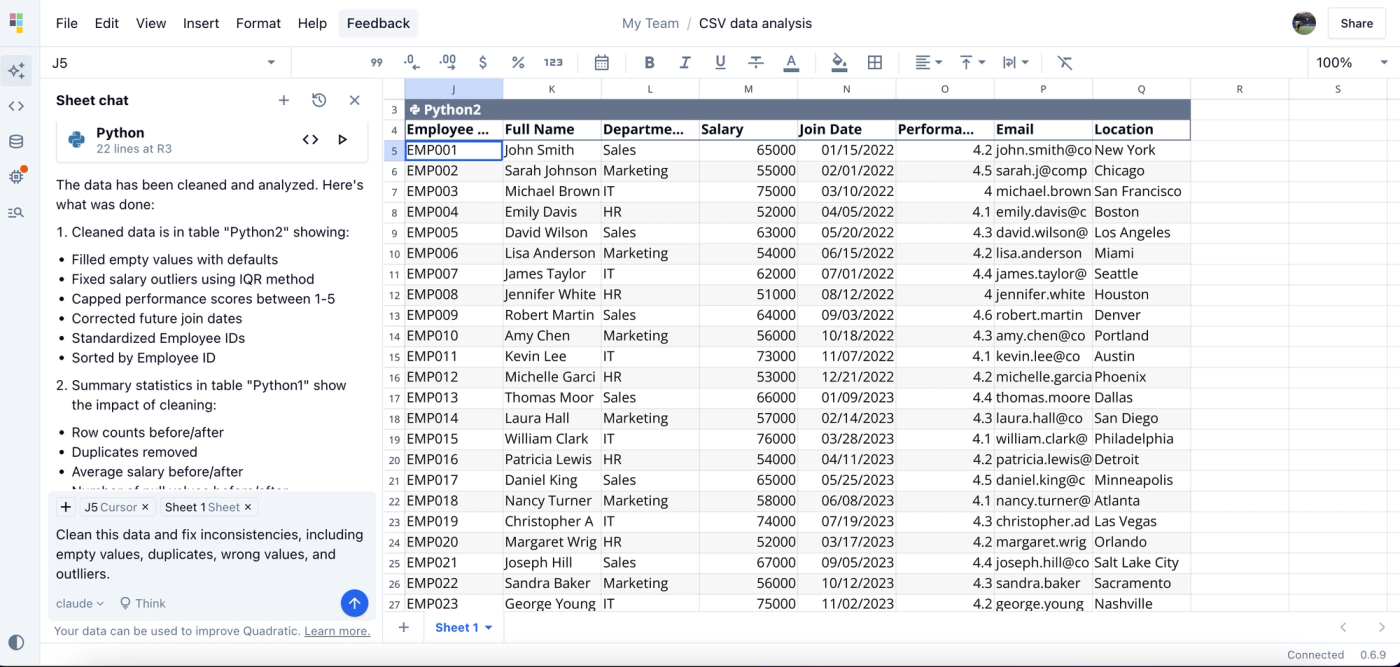Open the code editor sidebar icon
Screen dimensions: 1400x667
14,104
